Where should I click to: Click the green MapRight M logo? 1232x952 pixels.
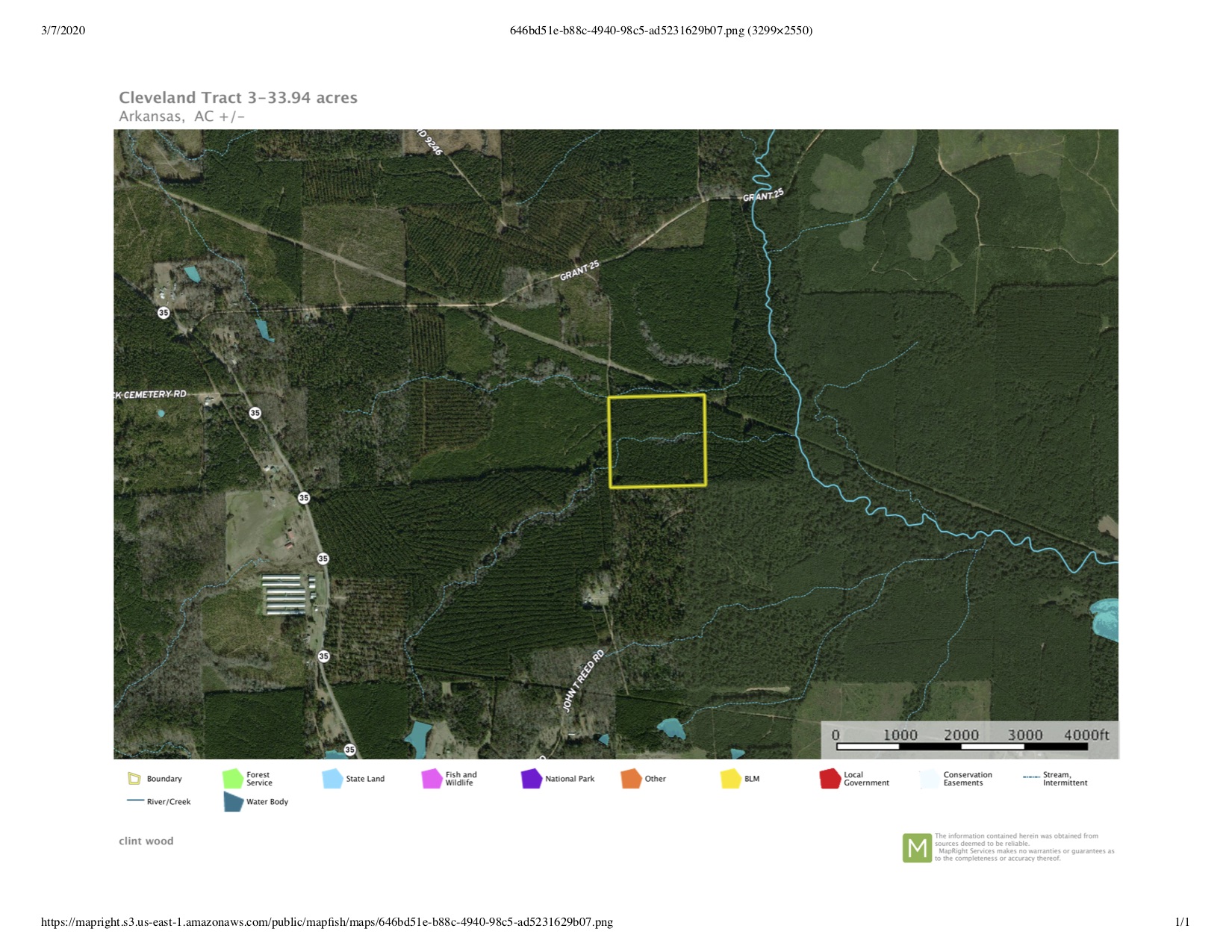point(916,848)
